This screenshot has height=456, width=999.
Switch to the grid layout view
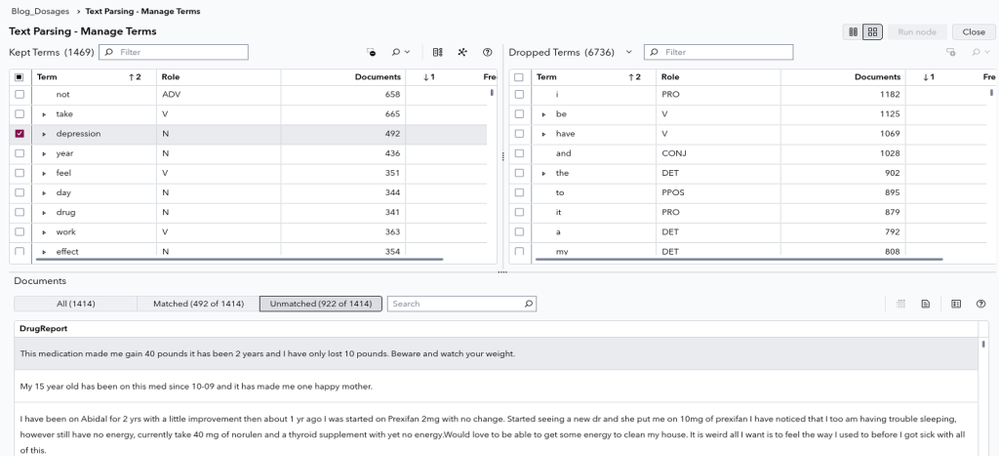click(873, 32)
